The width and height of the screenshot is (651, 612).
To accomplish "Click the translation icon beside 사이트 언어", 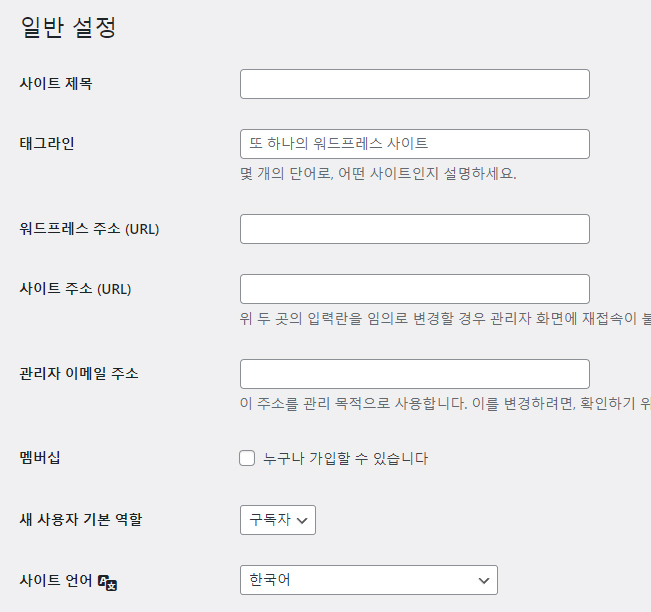I will click(108, 582).
